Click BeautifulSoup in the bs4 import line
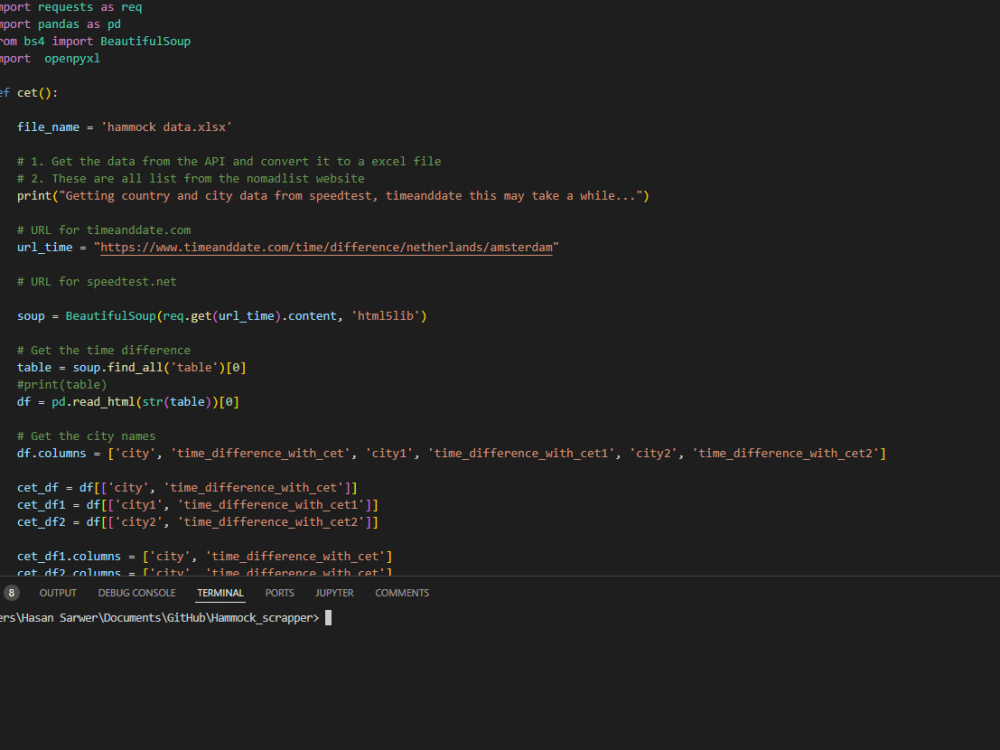This screenshot has width=1000, height=750. (x=145, y=41)
